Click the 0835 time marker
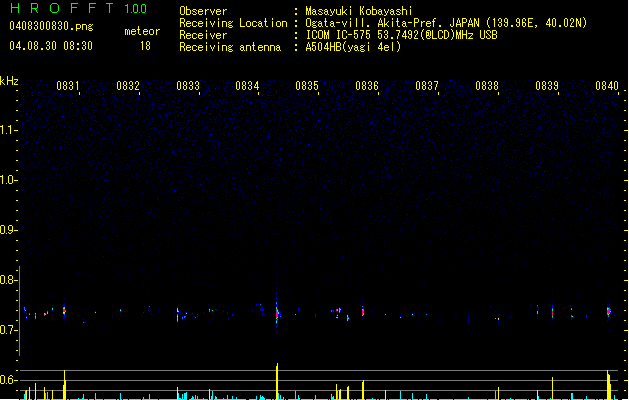 coord(307,85)
